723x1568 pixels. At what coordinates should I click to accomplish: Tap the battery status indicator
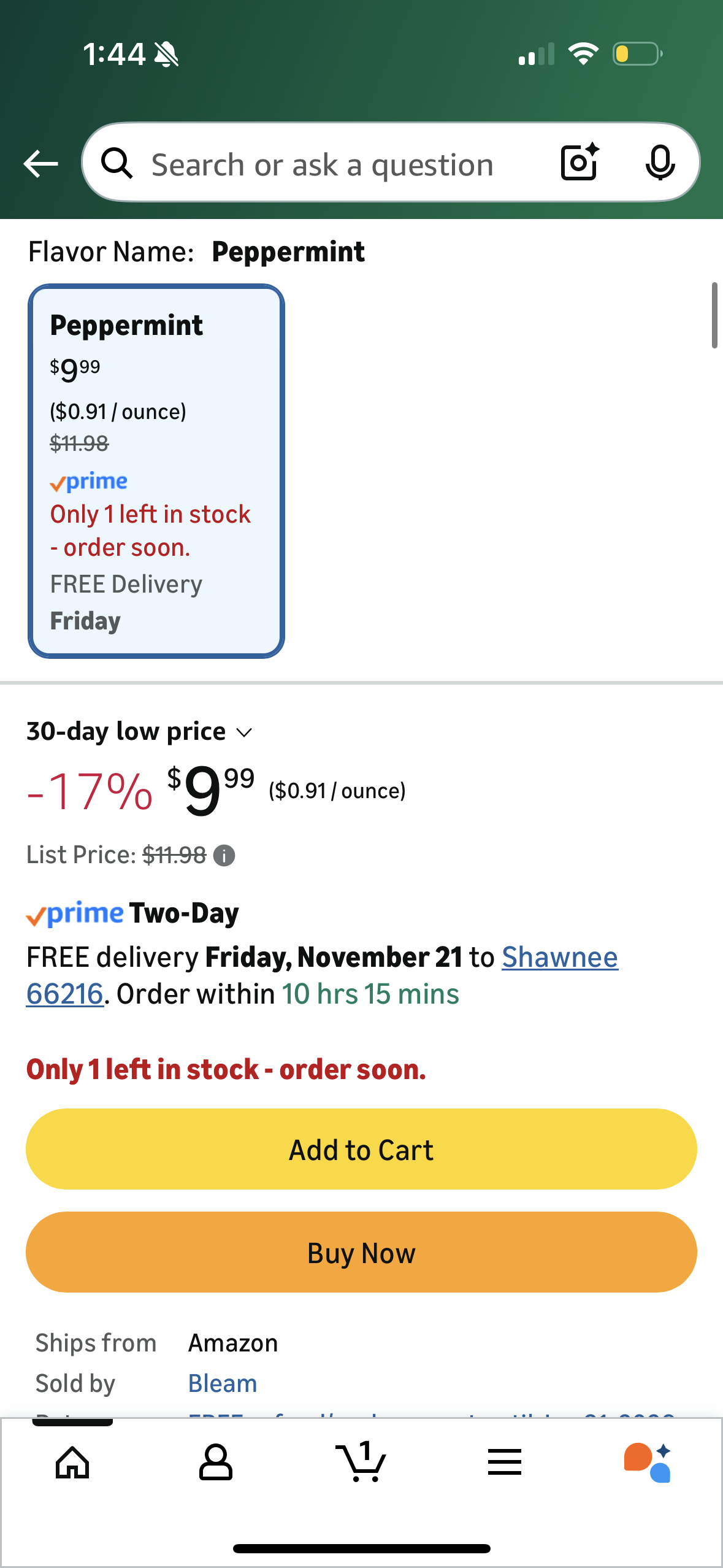[637, 54]
